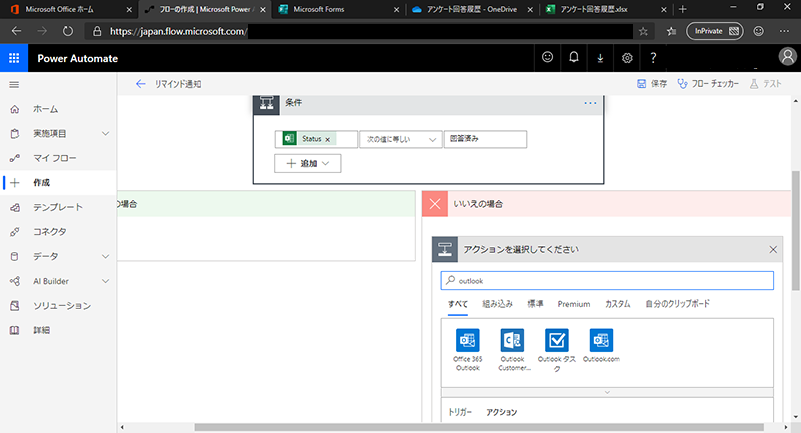Collapse the left navigation hamburger menu
801x433 pixels.
tap(14, 84)
